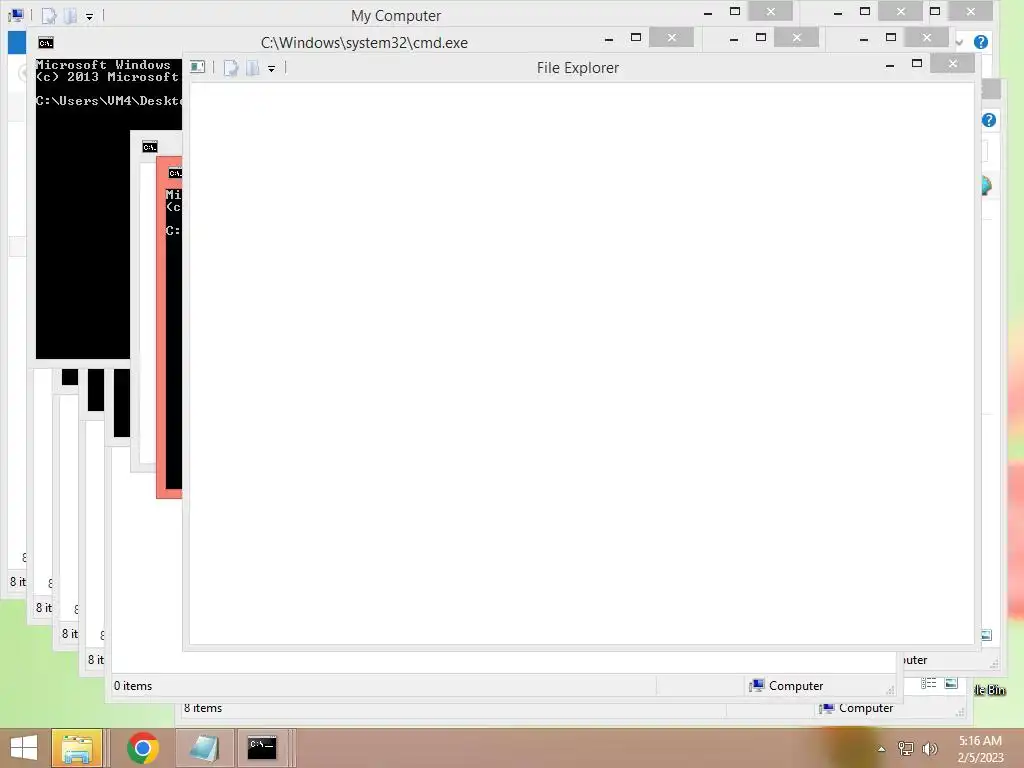Maximize the My Computer window
This screenshot has width=1024, height=768.
pos(735,11)
